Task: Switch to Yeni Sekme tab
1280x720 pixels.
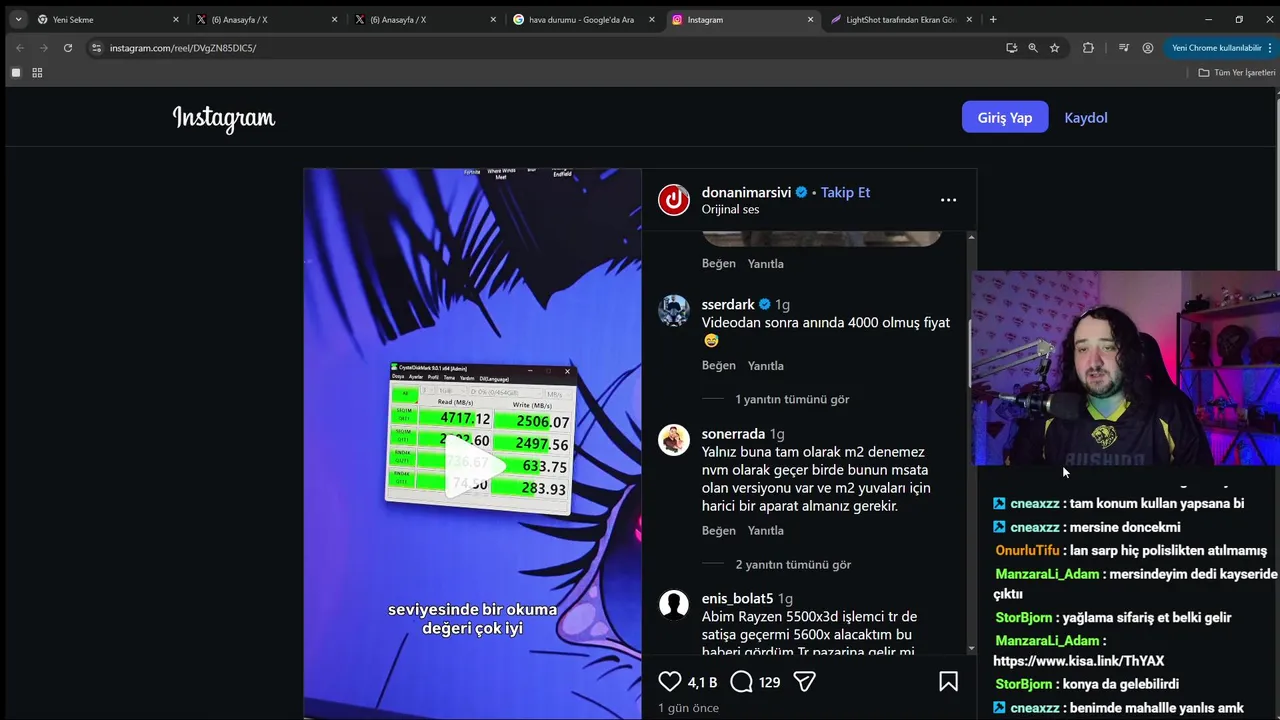Action: [108, 19]
